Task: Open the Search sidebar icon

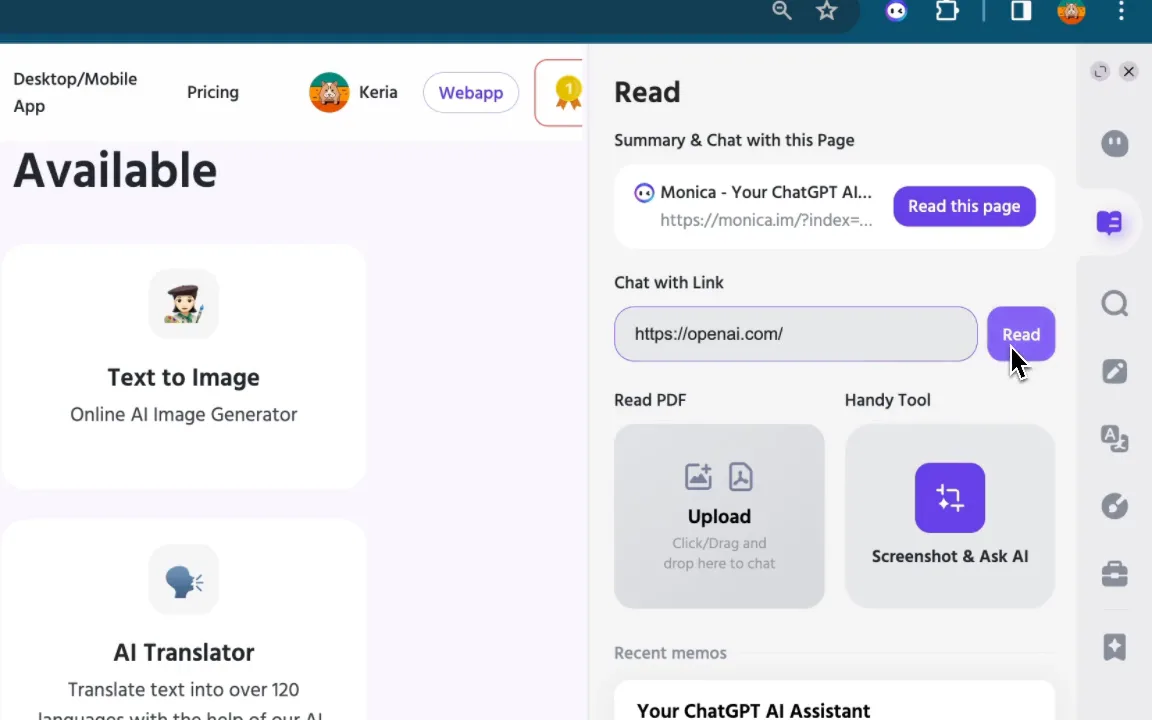Action: [1115, 303]
